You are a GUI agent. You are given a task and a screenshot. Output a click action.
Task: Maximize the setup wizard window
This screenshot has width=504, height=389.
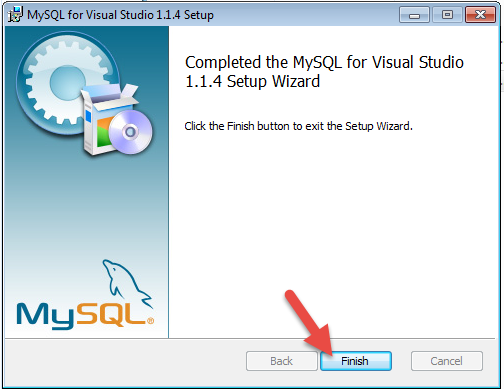click(447, 15)
